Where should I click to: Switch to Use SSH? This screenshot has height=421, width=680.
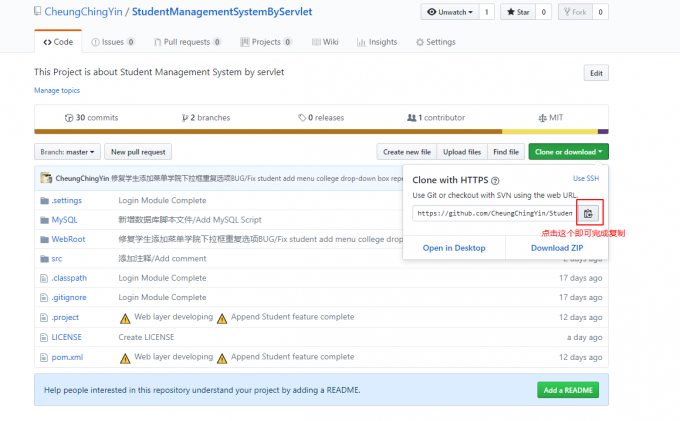tap(586, 178)
